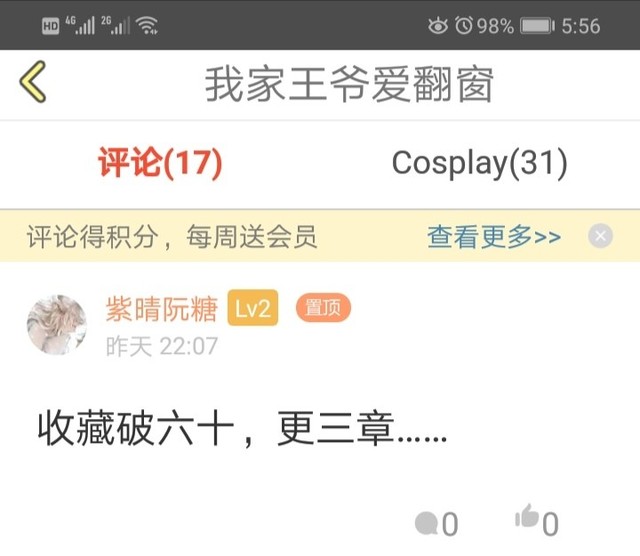Switch to the Cosplay(31) tab
Image resolution: width=640 pixels, height=556 pixels.
coord(480,163)
